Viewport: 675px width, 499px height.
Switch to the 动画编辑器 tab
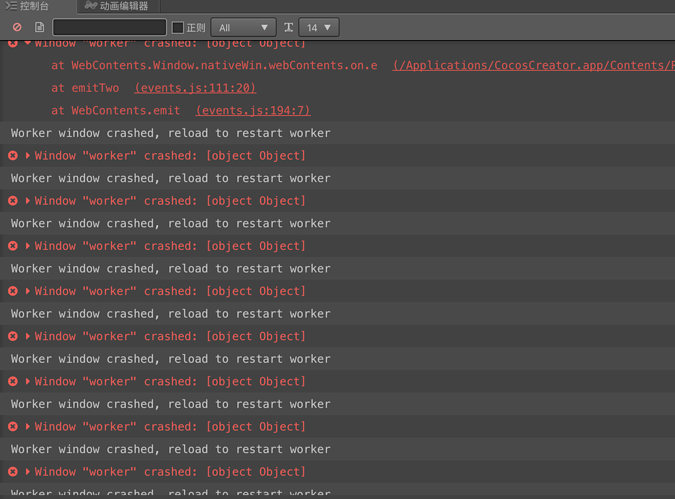tap(117, 6)
